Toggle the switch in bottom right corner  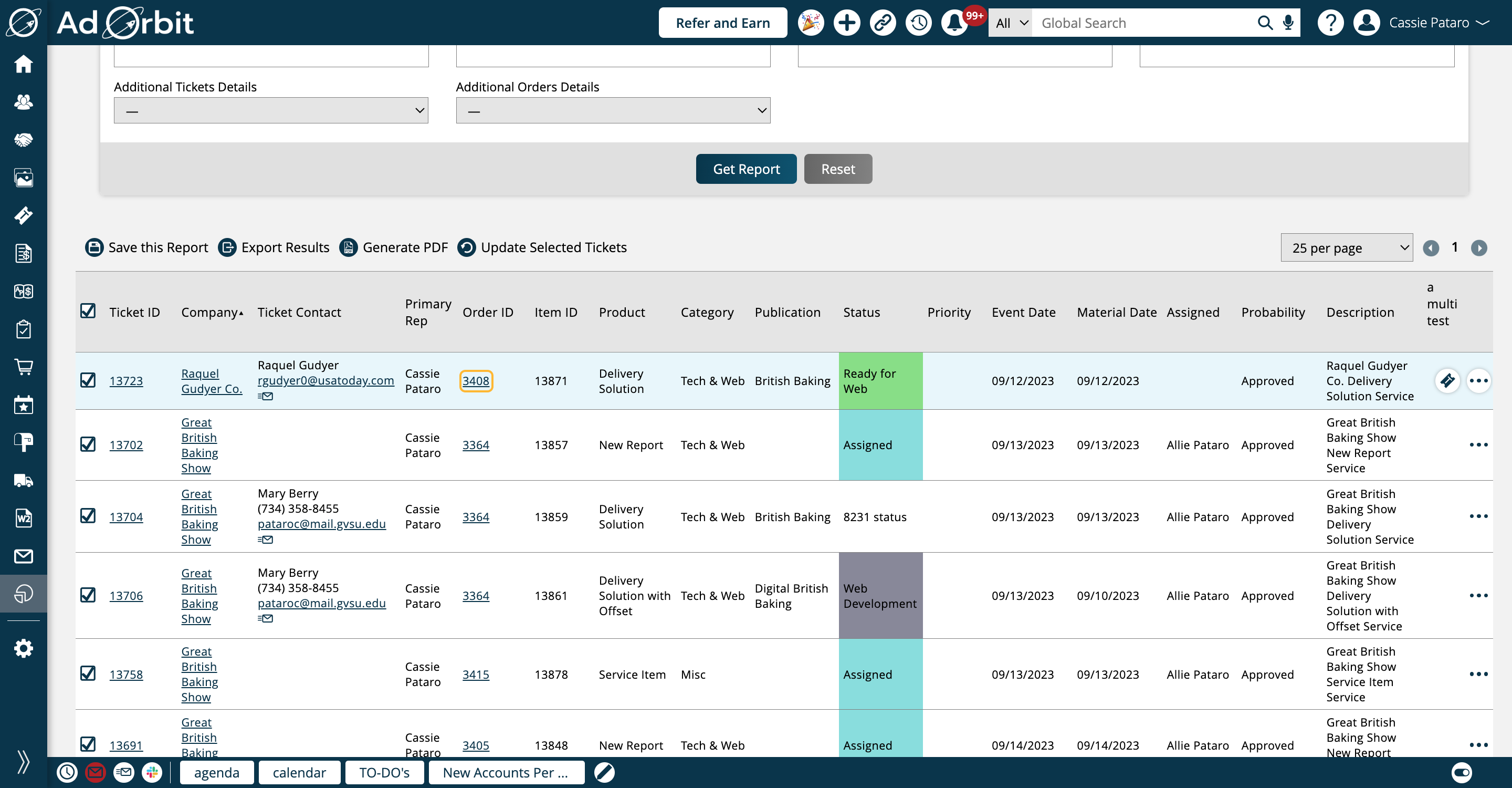point(1462,772)
